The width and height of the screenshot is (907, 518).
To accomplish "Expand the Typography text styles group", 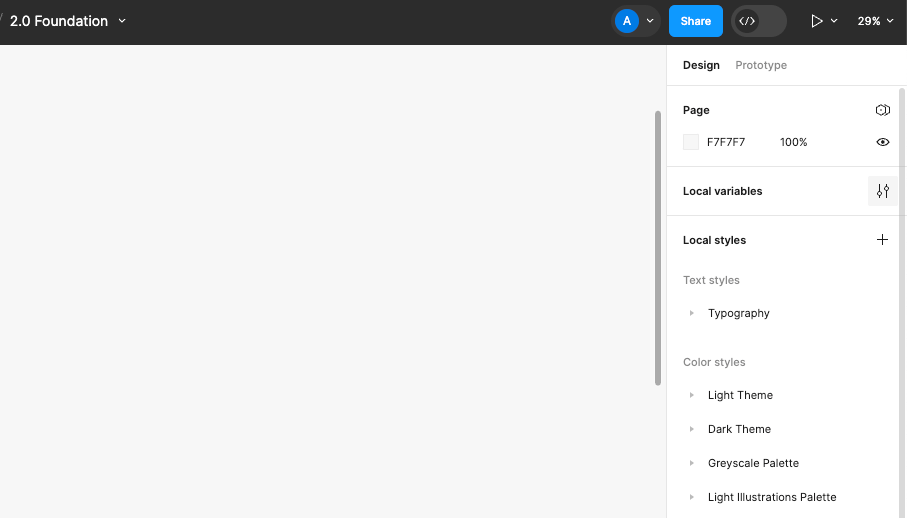I will click(x=691, y=313).
